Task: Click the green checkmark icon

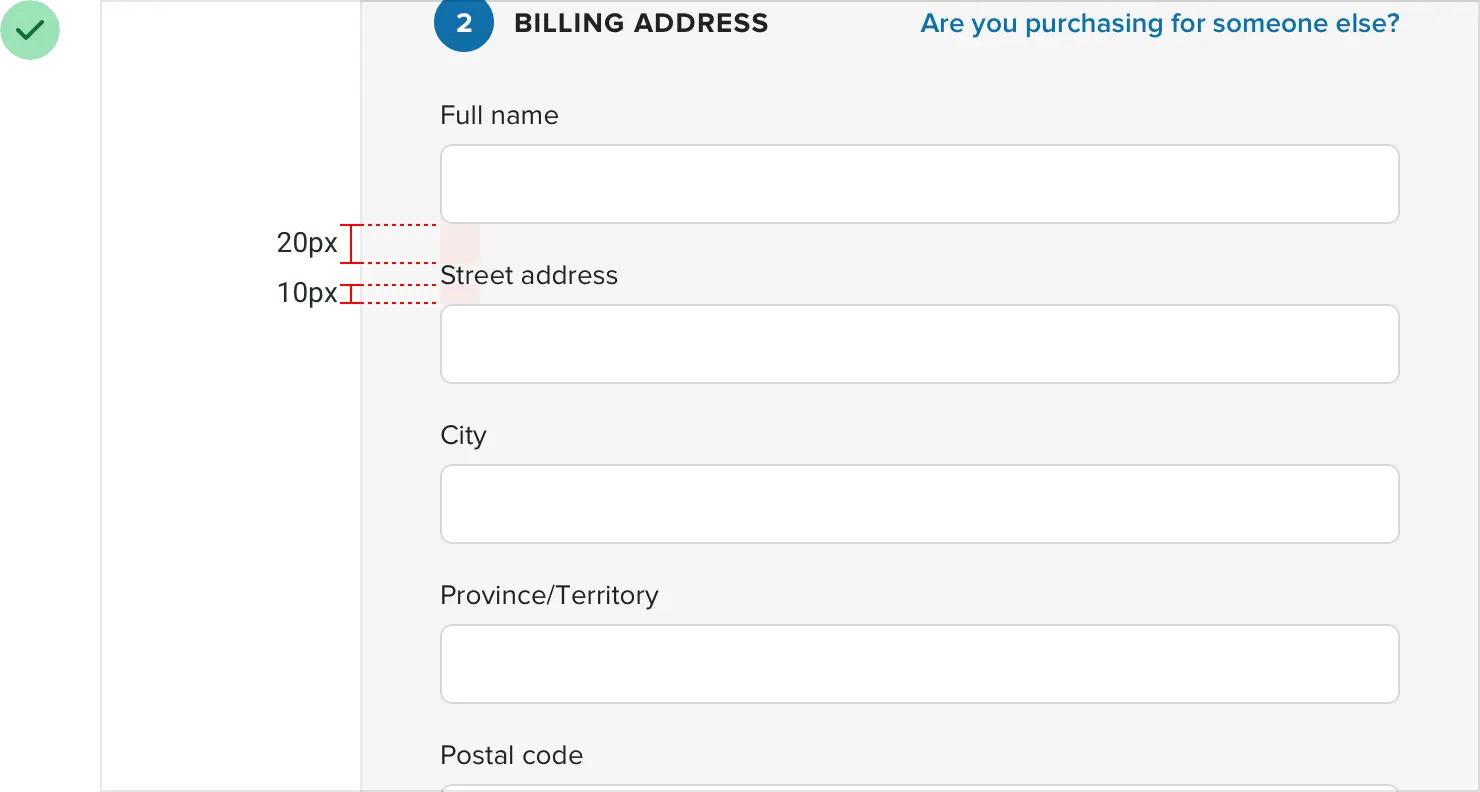Action: point(31,30)
